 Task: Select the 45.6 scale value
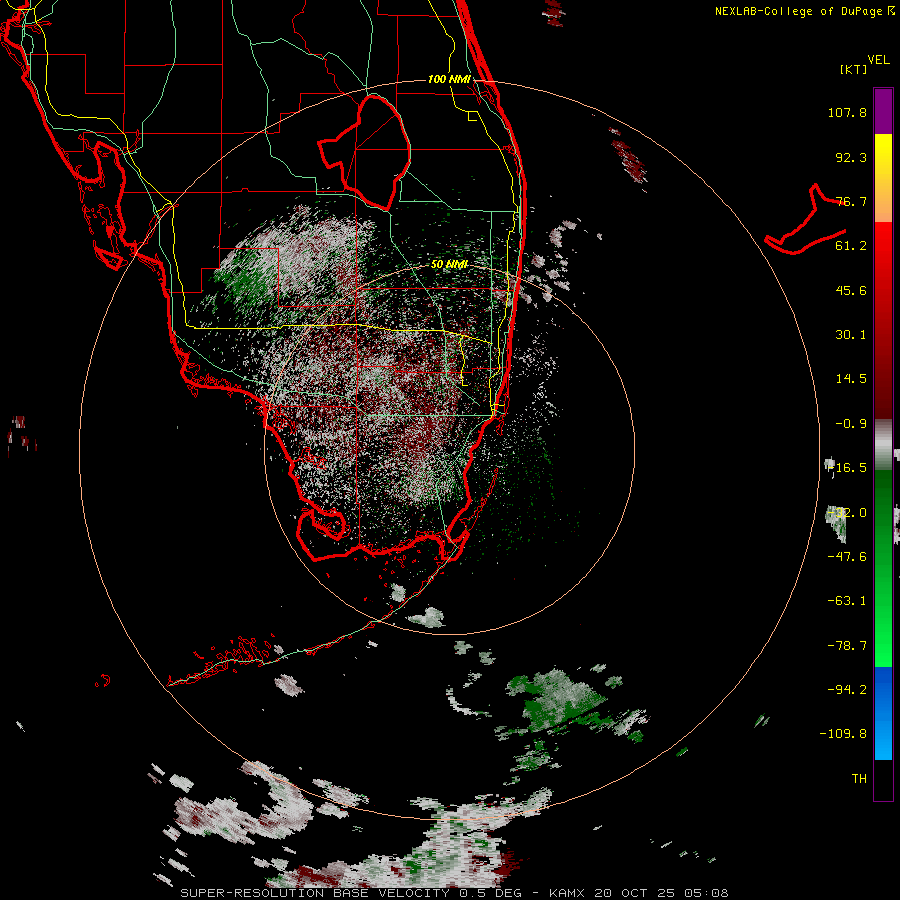tap(851, 290)
